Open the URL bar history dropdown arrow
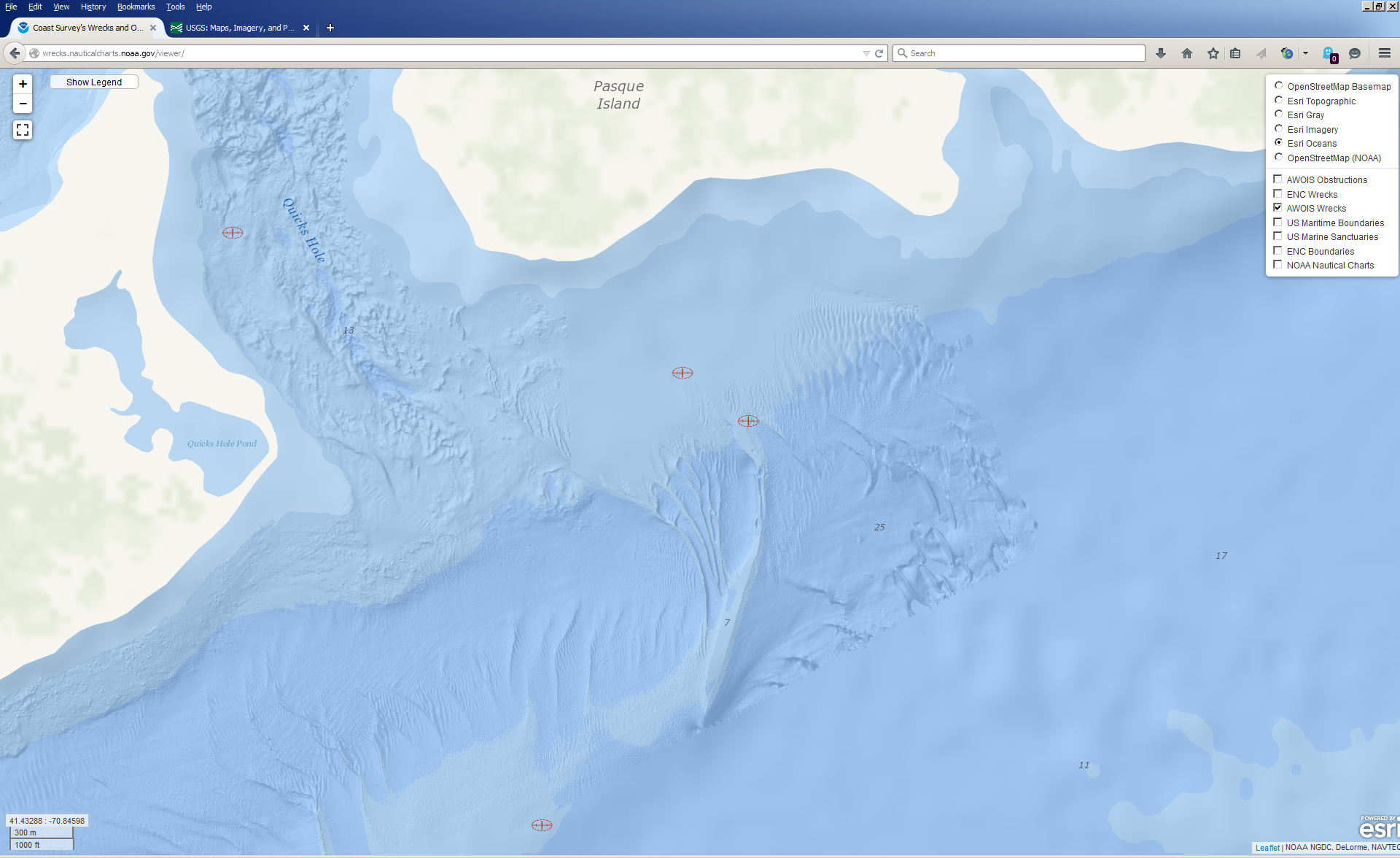The image size is (1400, 858). pyautogui.click(x=866, y=53)
